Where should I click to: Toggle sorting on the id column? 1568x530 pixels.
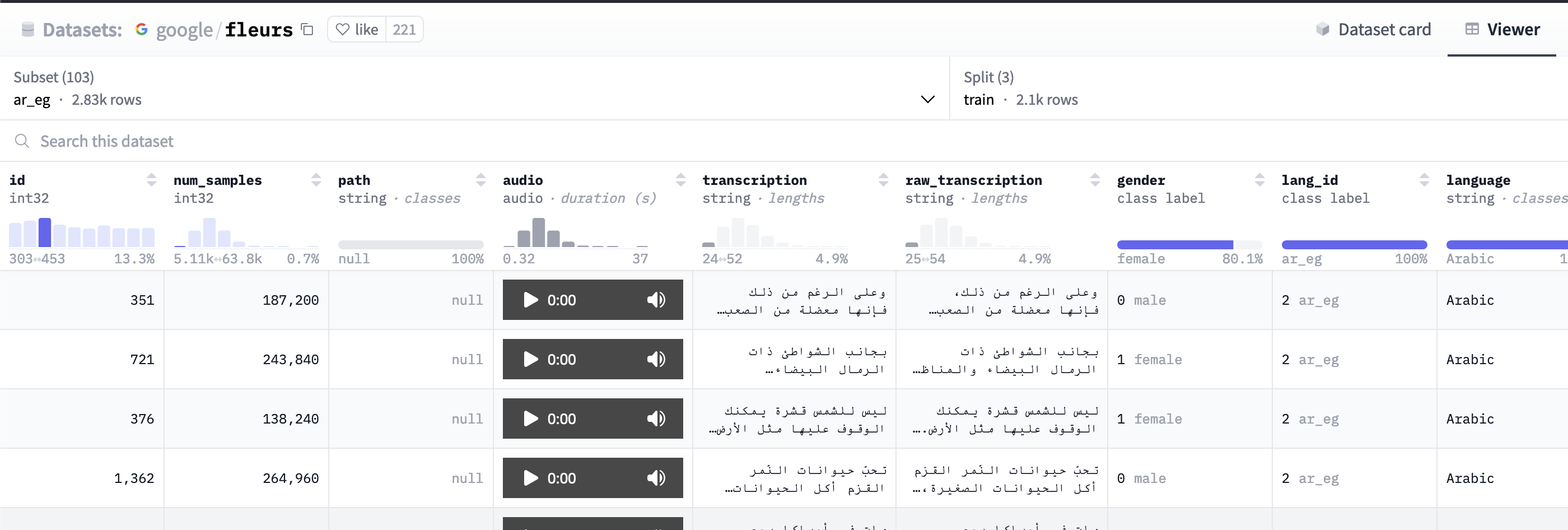150,180
